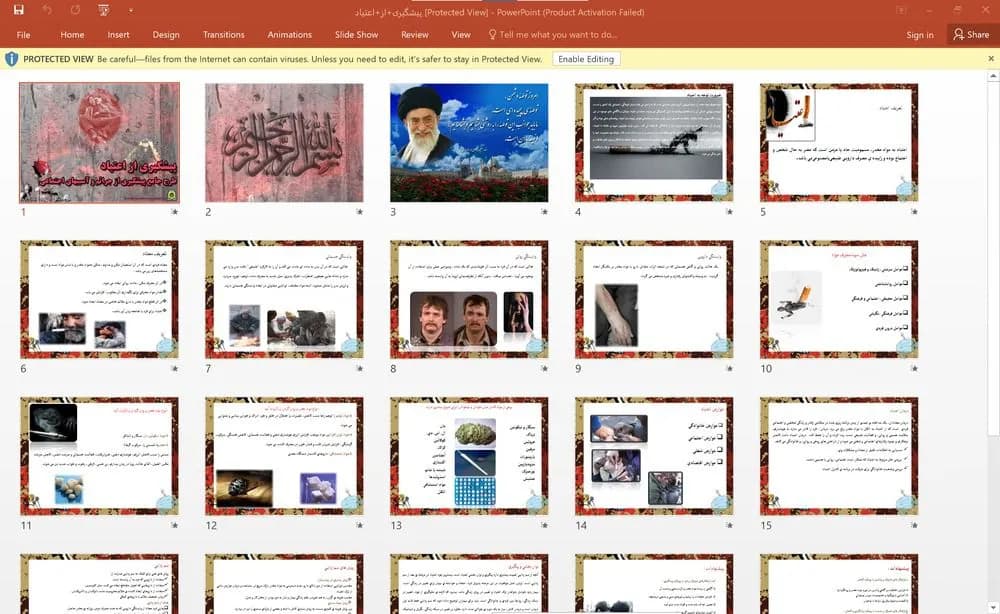Open the Review tab
The height and width of the screenshot is (614, 1000).
pyautogui.click(x=415, y=34)
